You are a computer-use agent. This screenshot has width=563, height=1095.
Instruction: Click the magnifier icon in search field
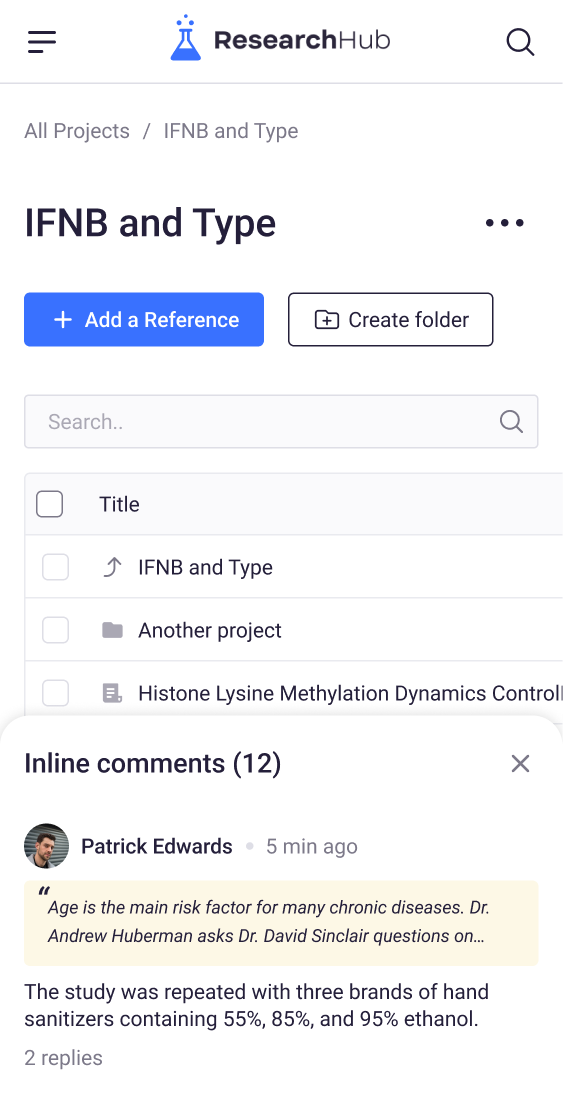511,422
